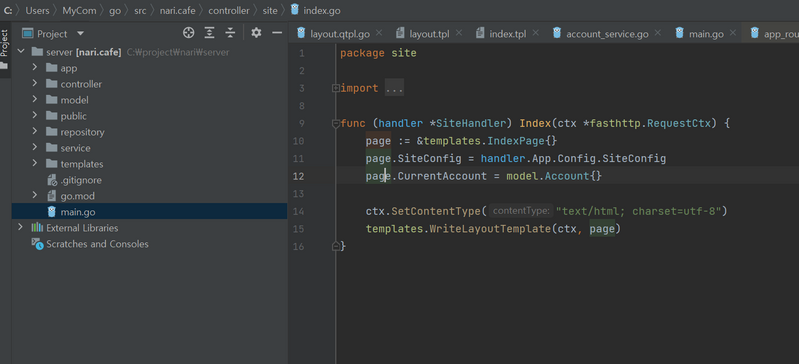Viewport: 800px width, 364px height.
Task: Click line number 12 in the gutter
Action: pyautogui.click(x=298, y=176)
